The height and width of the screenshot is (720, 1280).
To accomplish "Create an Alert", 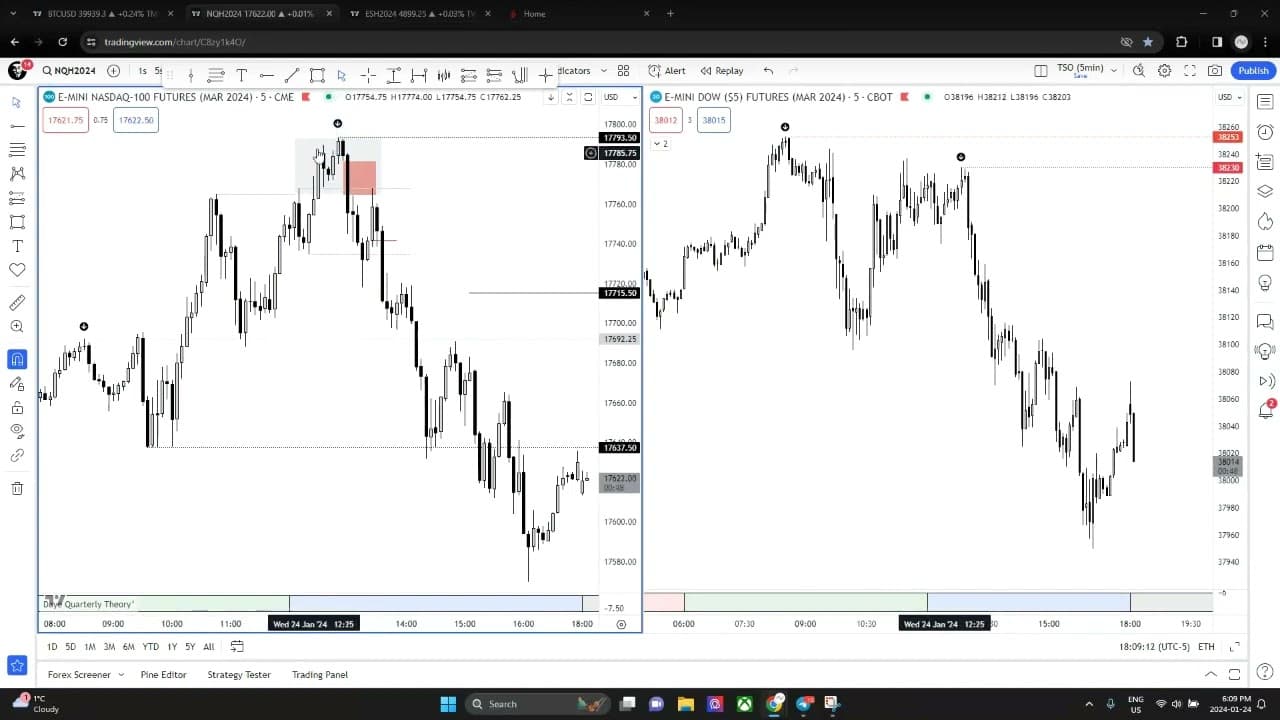I will click(667, 71).
